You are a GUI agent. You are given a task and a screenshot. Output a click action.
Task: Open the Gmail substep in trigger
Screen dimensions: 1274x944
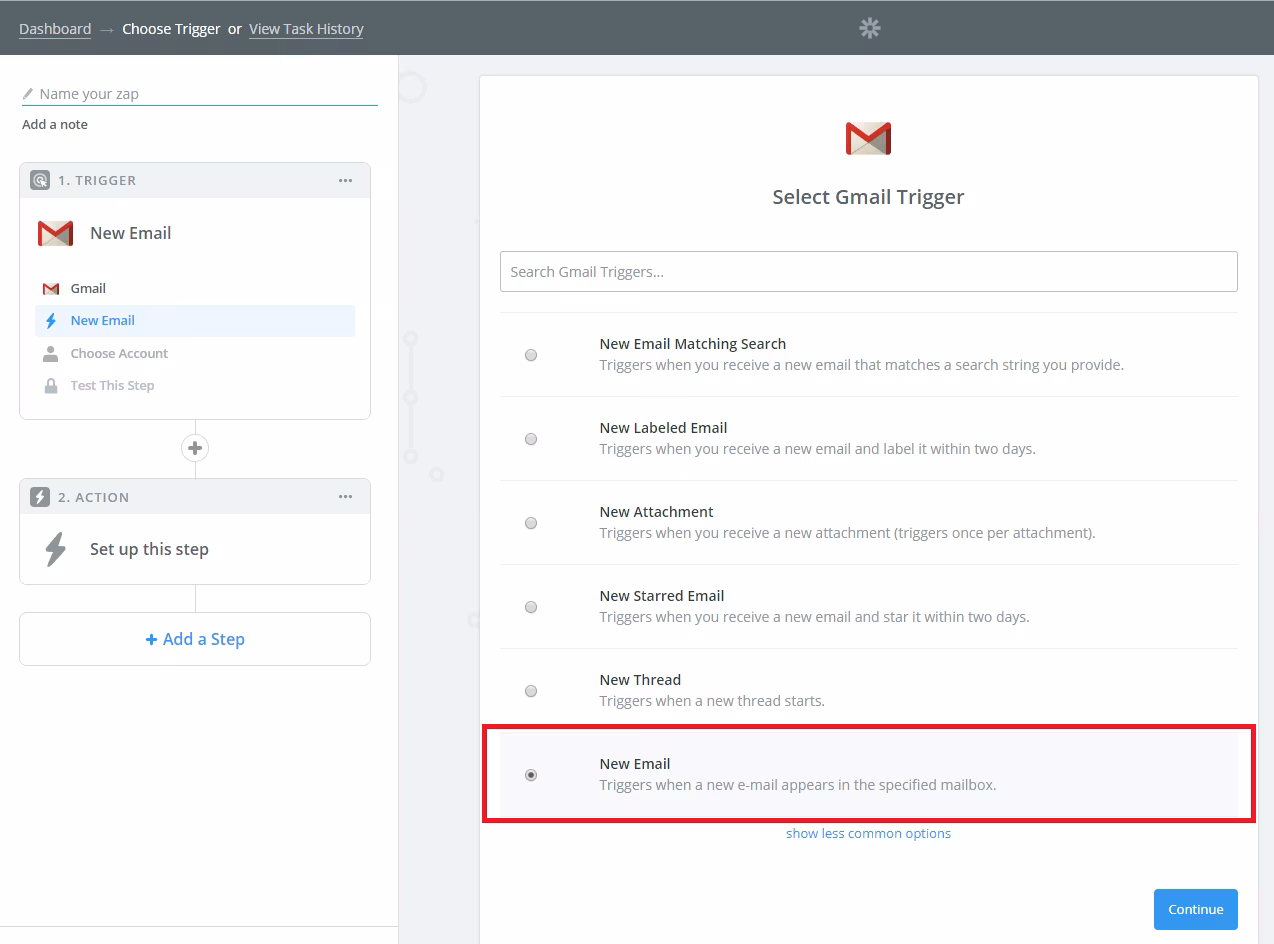tap(195, 289)
